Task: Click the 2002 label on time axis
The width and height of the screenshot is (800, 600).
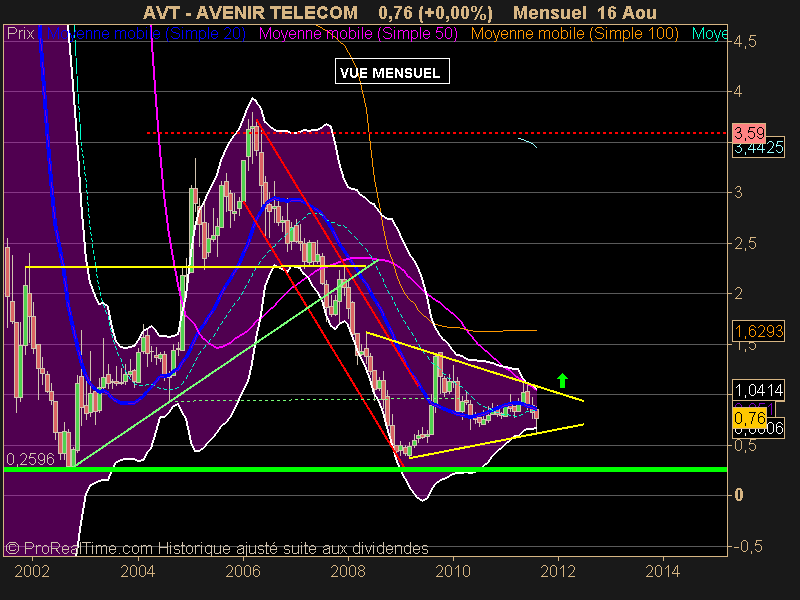Action: [x=32, y=571]
